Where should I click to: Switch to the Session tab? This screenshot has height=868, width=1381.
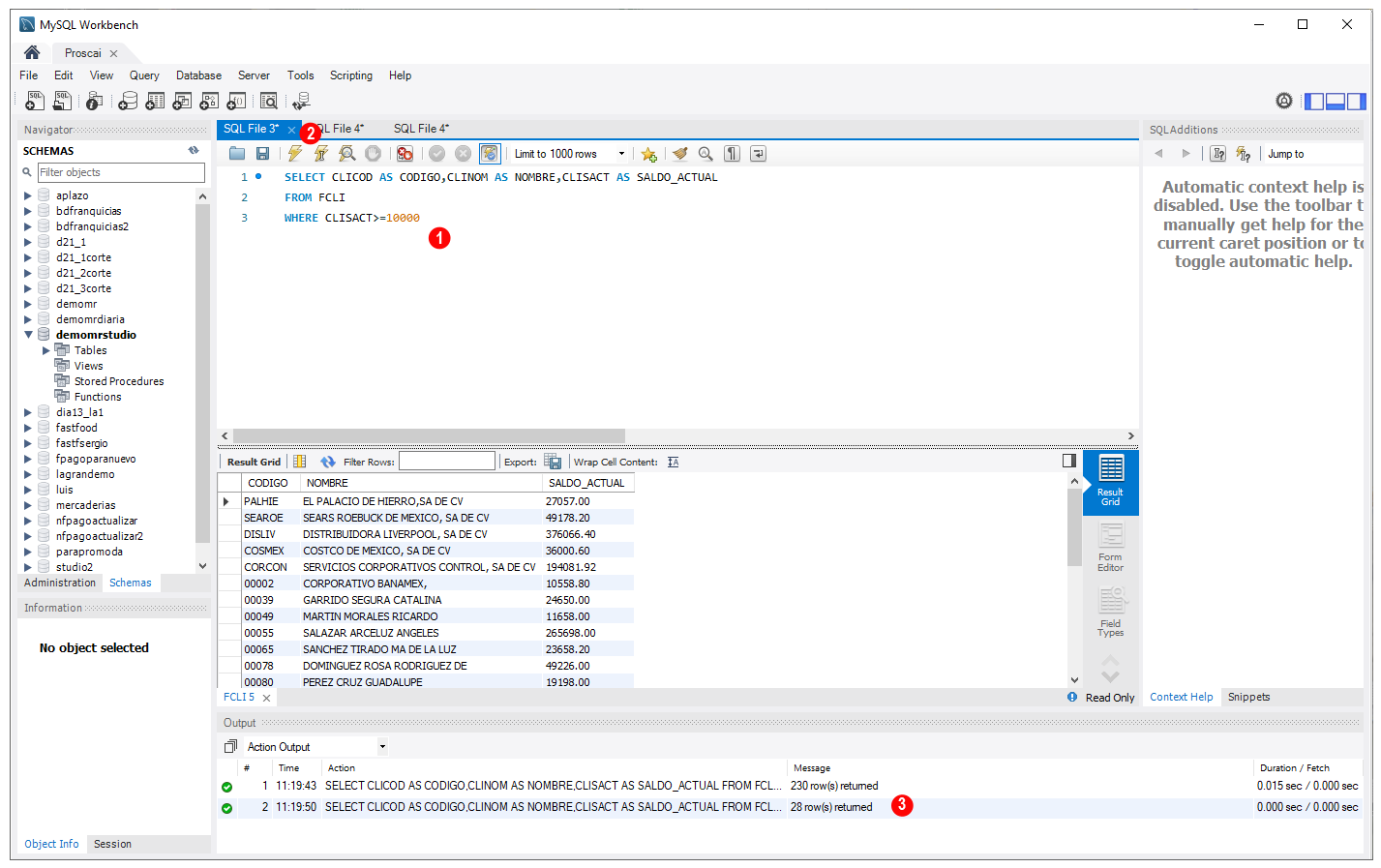112,844
